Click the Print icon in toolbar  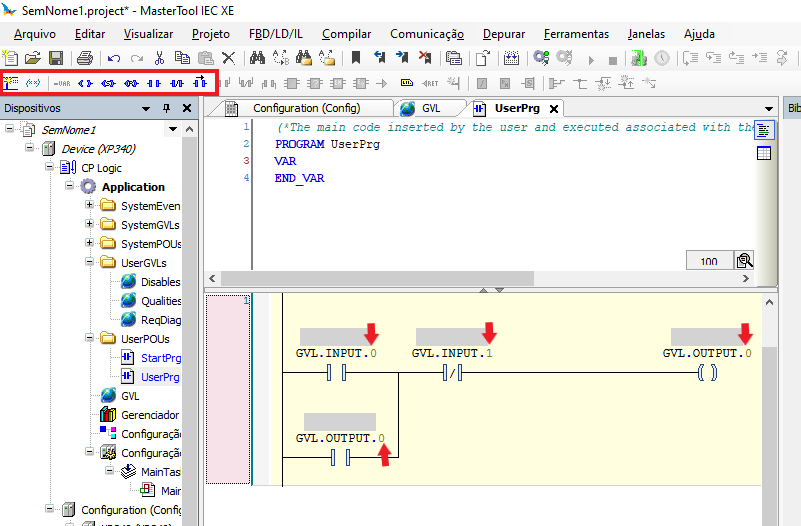tap(85, 59)
